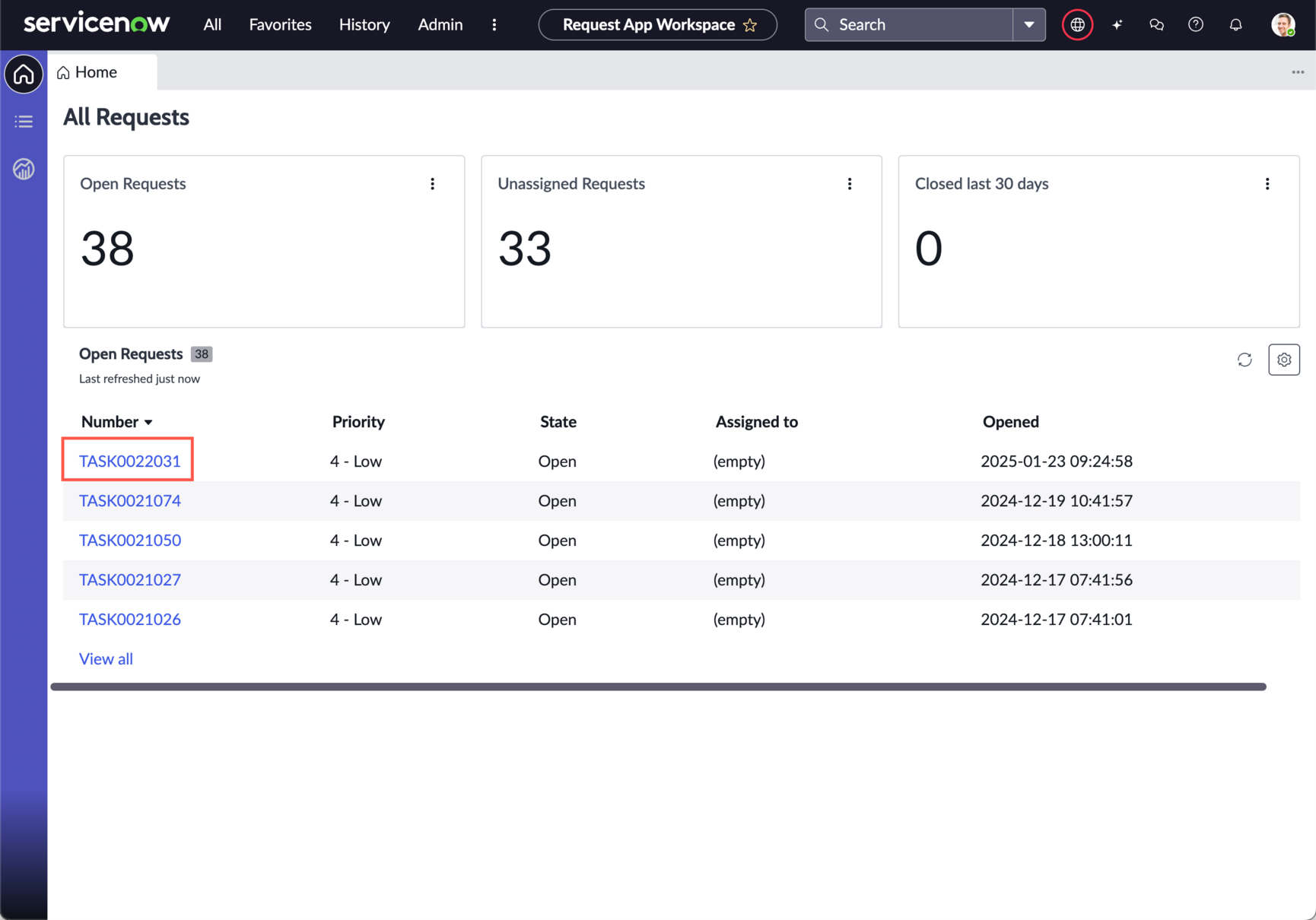Viewport: 1316px width, 920px height.
Task: Open the Favorites menu
Action: coord(280,25)
